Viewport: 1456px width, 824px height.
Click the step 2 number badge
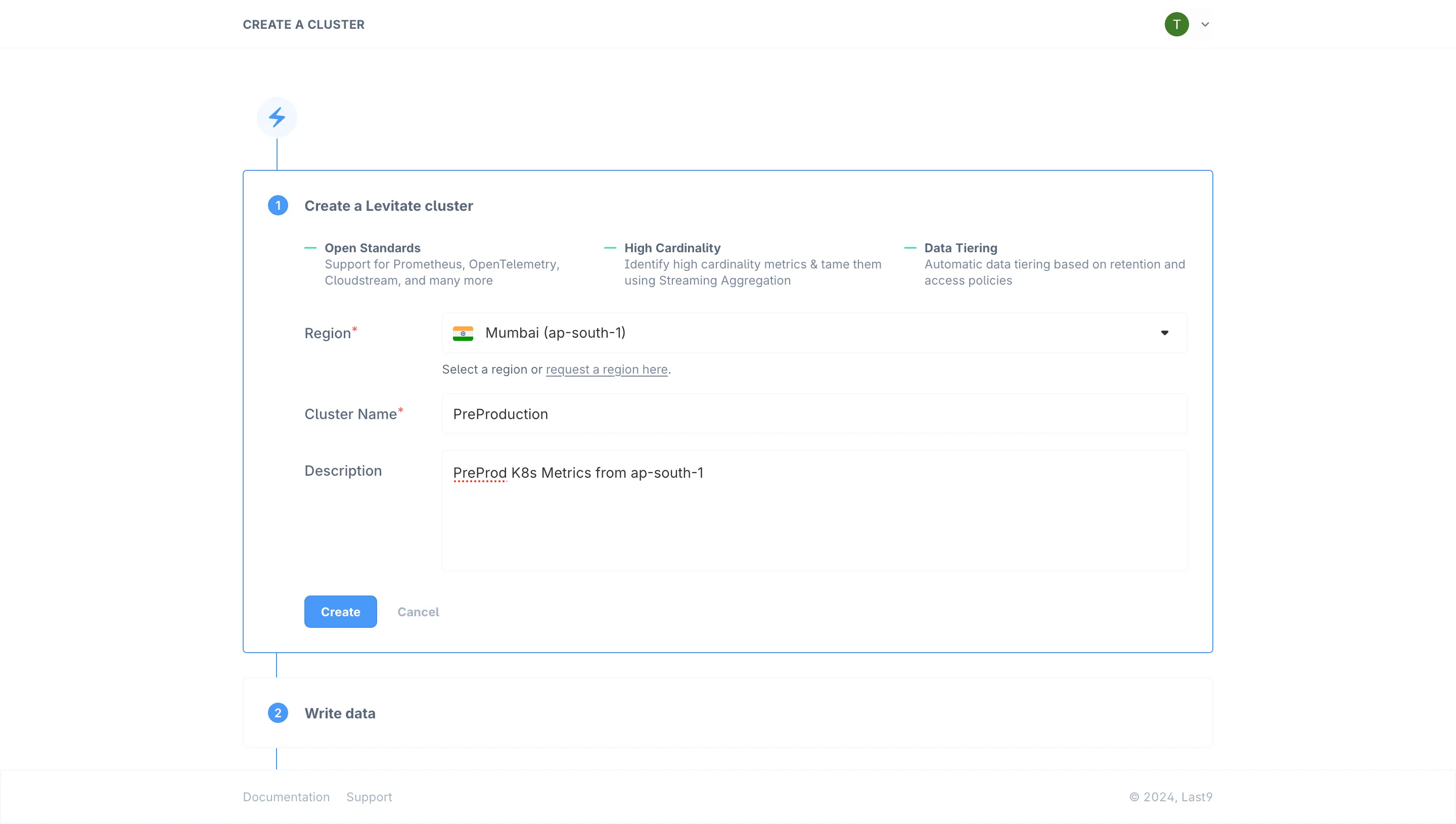tap(278, 713)
